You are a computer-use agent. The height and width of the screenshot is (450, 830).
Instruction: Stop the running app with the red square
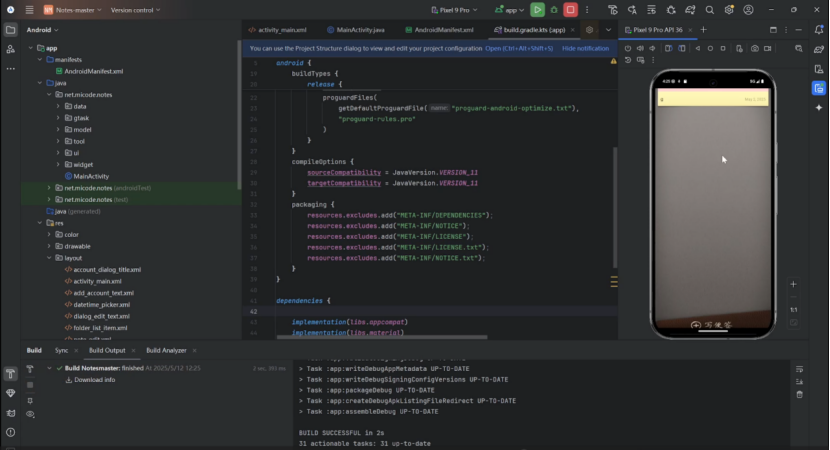570,10
